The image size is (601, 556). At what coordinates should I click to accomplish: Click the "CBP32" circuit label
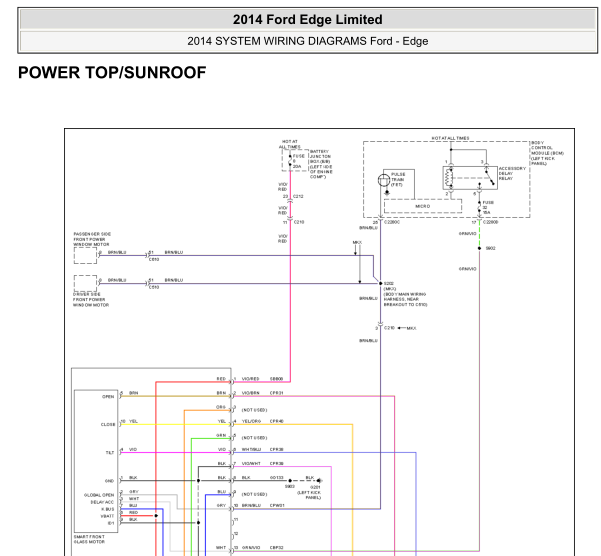[276, 548]
